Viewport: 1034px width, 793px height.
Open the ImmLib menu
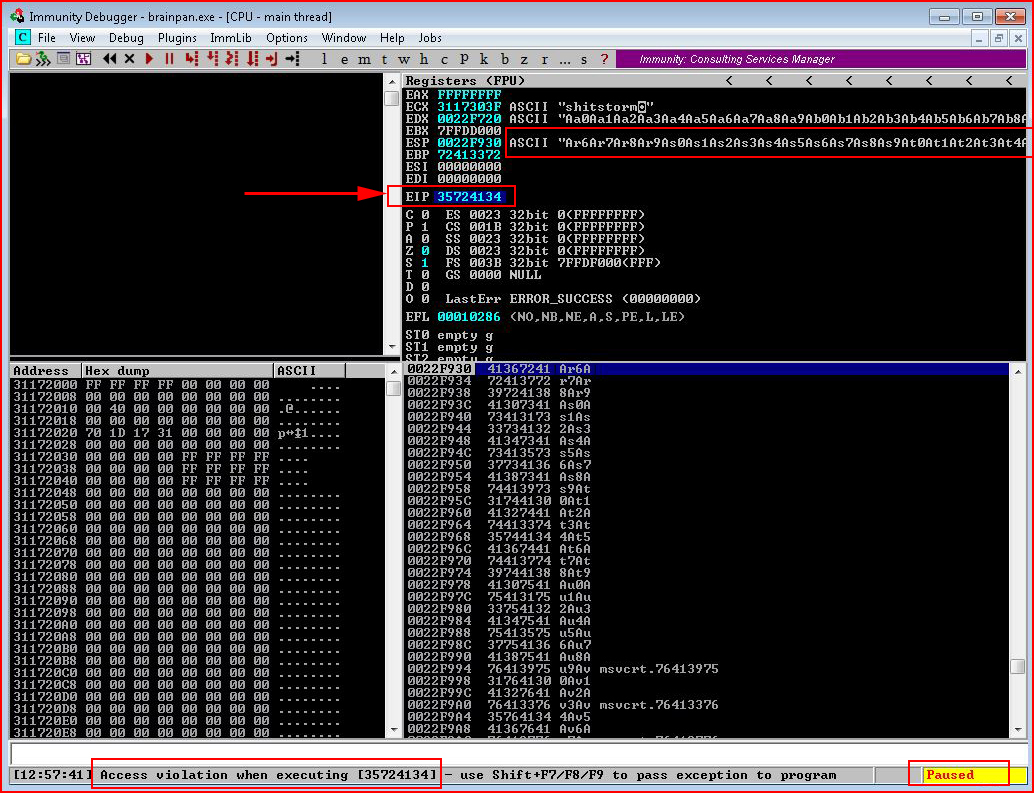coord(231,38)
